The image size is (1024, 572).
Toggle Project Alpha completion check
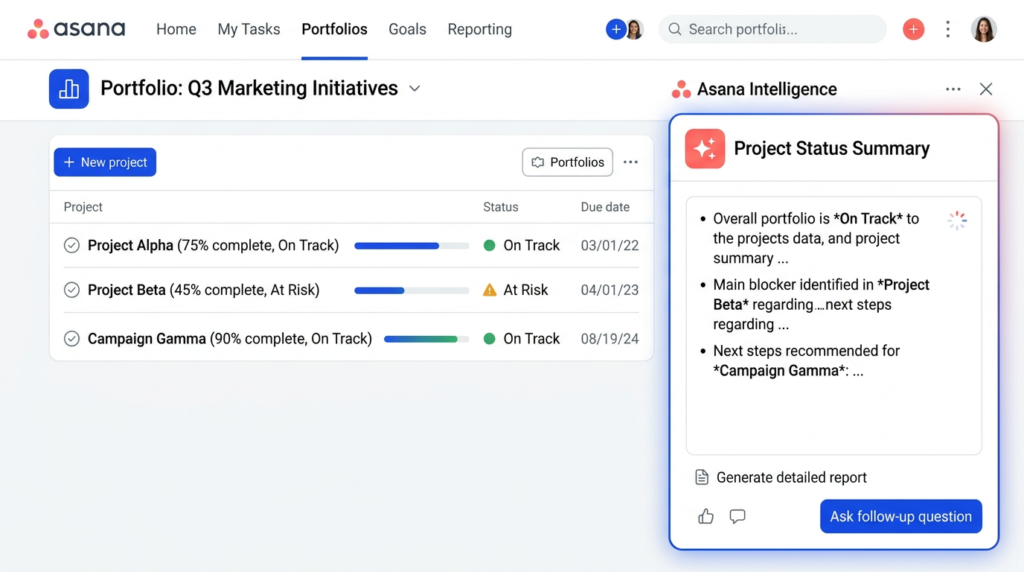72,246
